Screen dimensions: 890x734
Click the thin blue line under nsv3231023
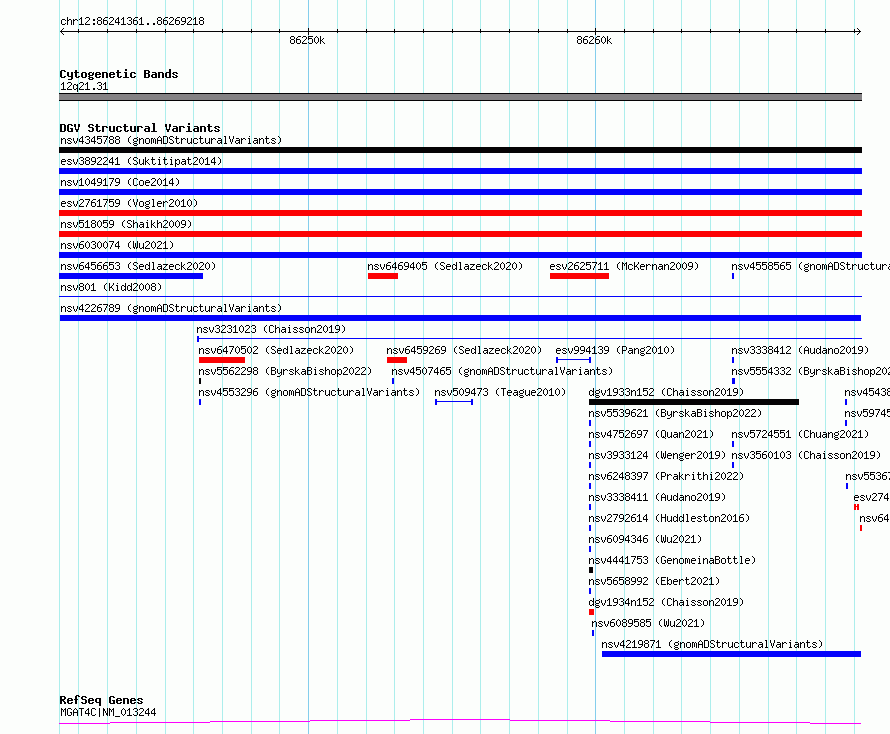(x=529, y=339)
